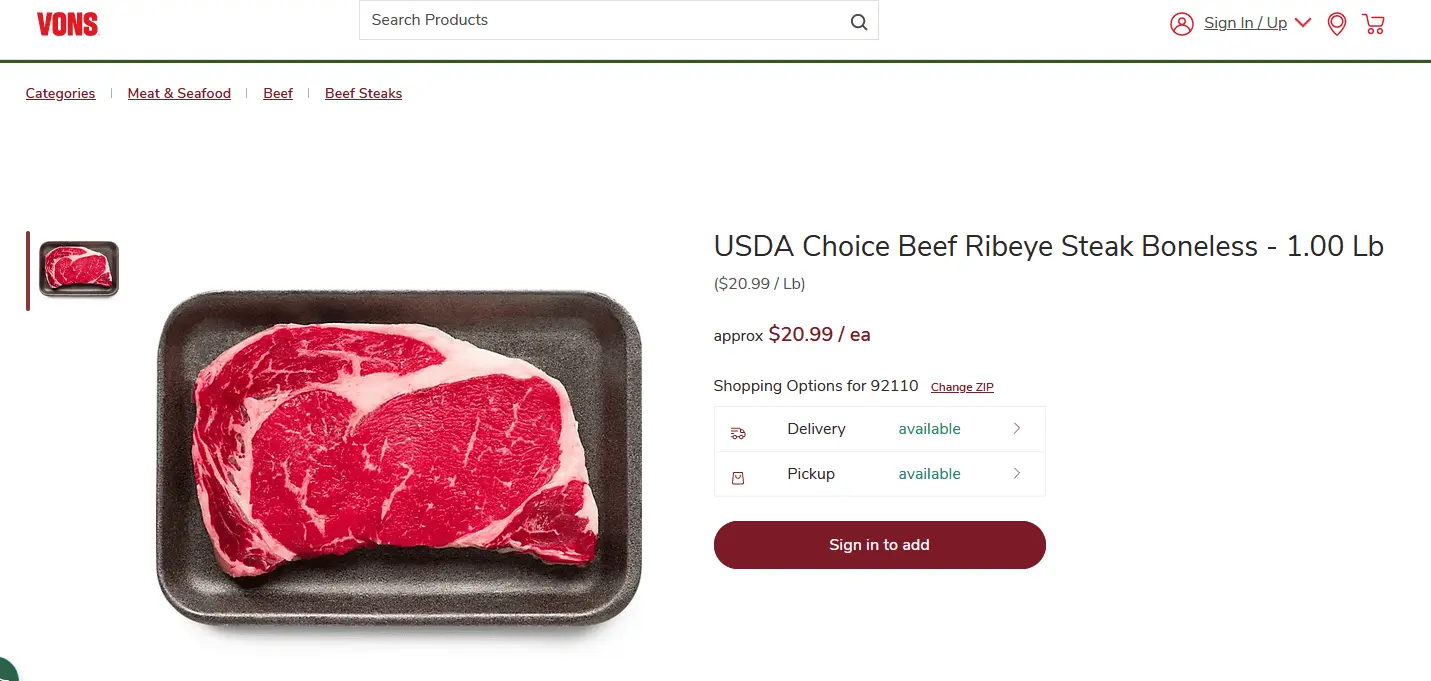This screenshot has height=681, width=1431.
Task: Click the delivery truck icon
Action: coord(738,432)
